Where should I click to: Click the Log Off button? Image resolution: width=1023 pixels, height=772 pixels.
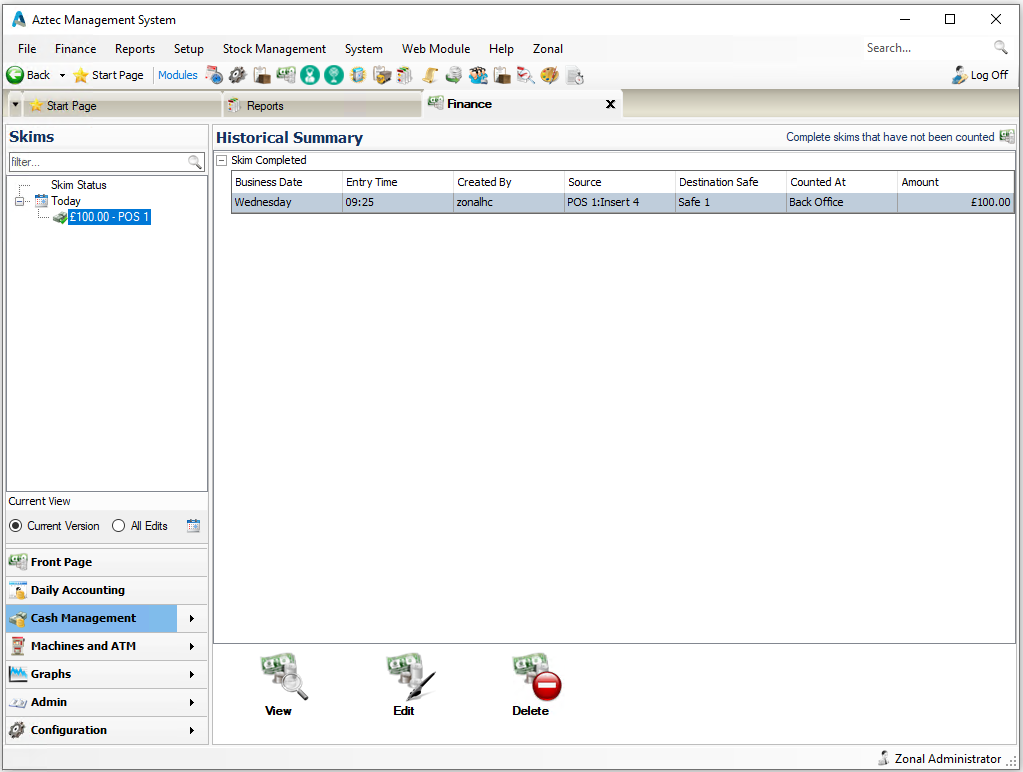click(x=980, y=75)
